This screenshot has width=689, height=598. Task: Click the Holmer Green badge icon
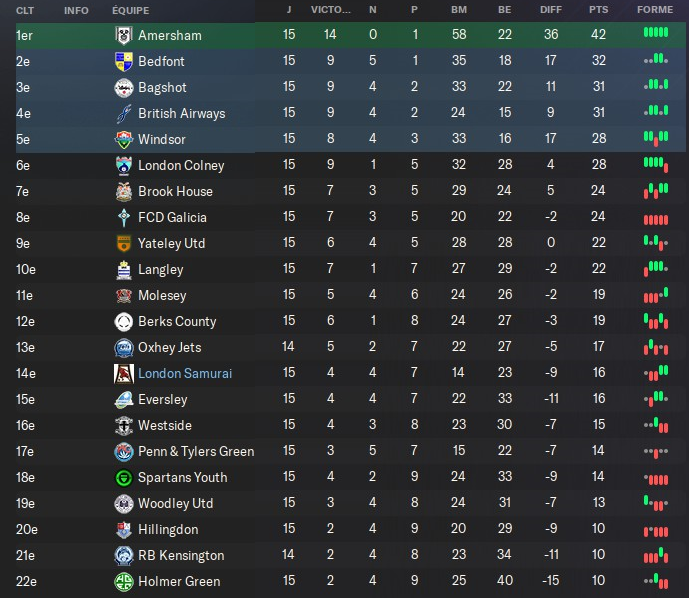coord(123,581)
